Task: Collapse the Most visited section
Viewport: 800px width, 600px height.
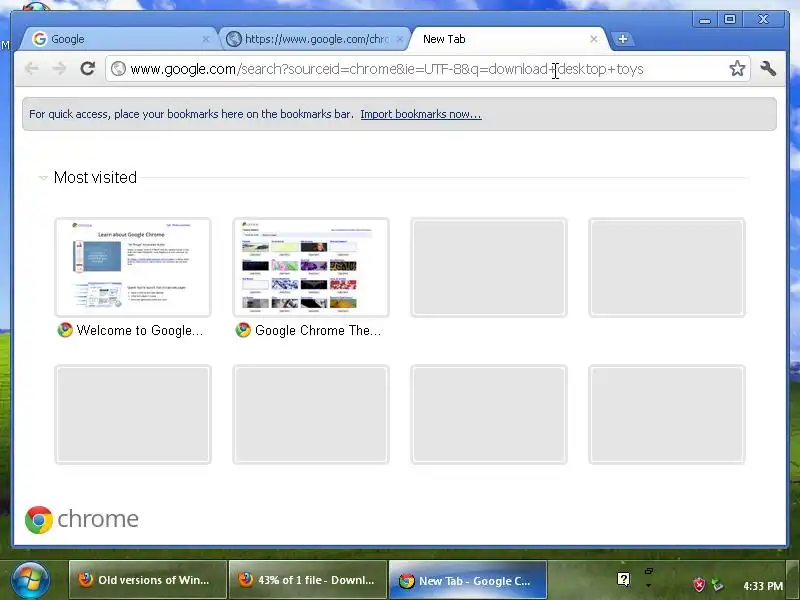Action: pos(43,178)
